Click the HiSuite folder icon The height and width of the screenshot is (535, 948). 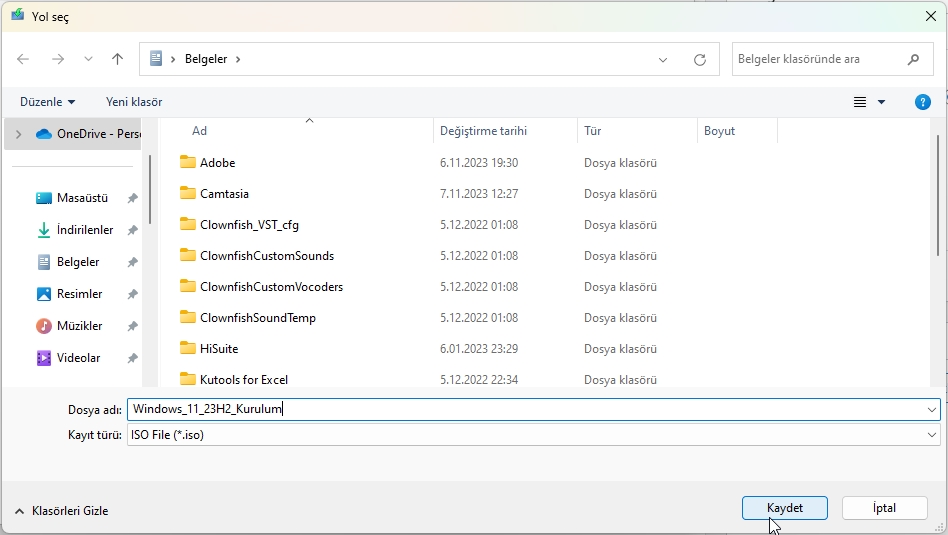(188, 348)
